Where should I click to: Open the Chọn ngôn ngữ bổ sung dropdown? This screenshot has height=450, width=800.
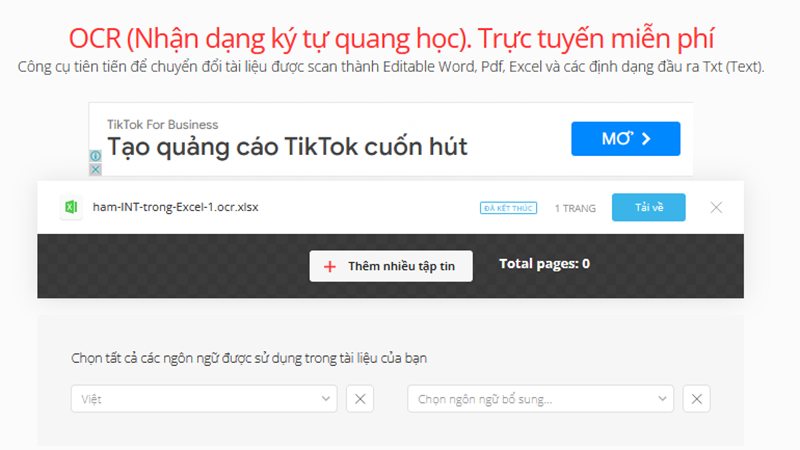tap(530, 399)
